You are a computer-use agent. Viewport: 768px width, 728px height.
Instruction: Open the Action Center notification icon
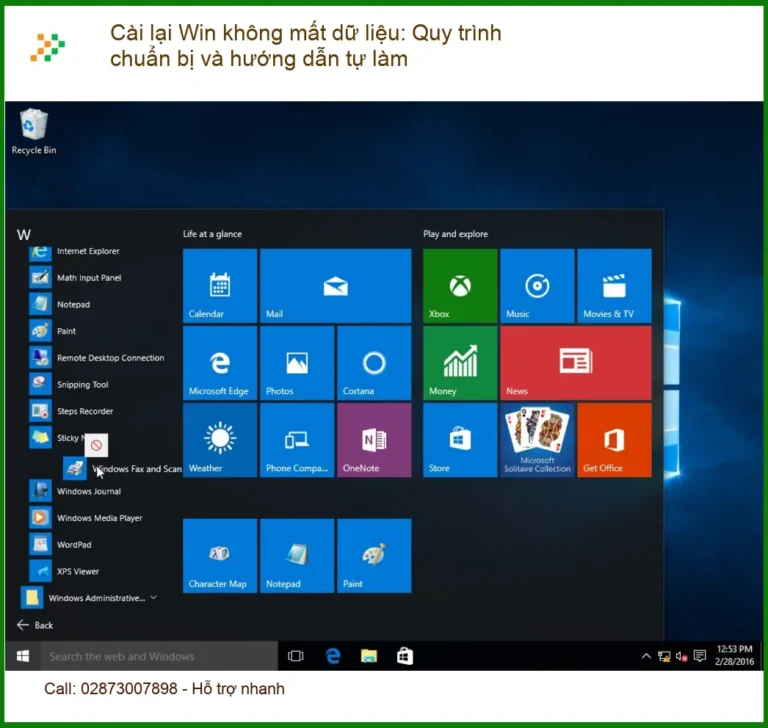click(x=700, y=656)
